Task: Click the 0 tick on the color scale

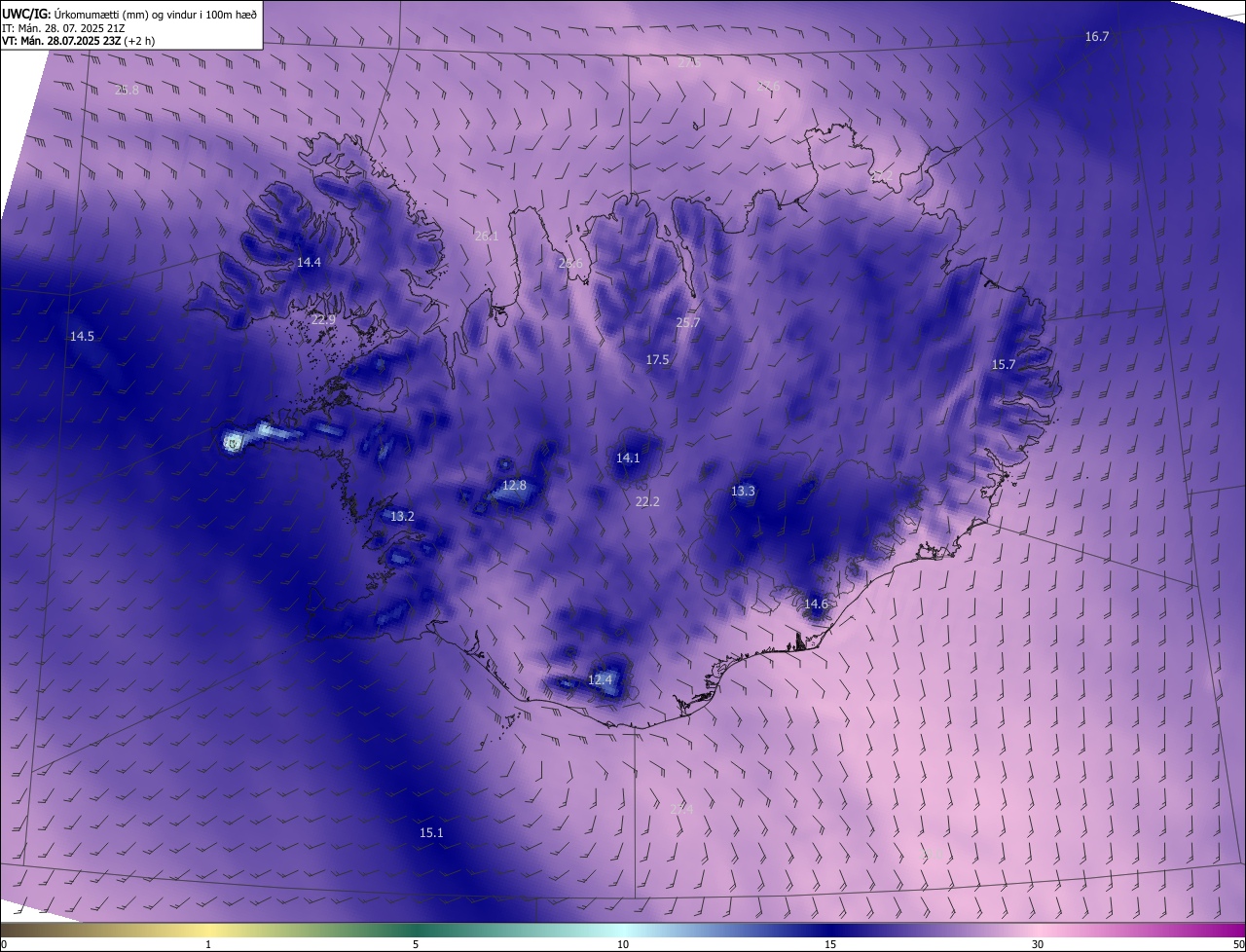Action: click(x=4, y=945)
